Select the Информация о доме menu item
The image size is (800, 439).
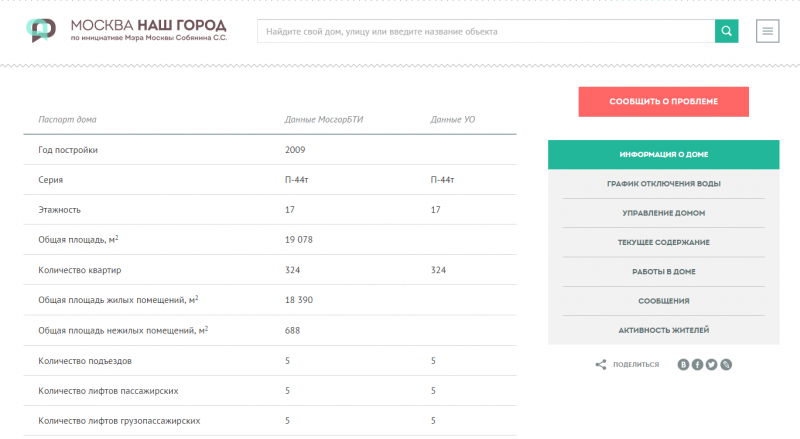click(664, 155)
